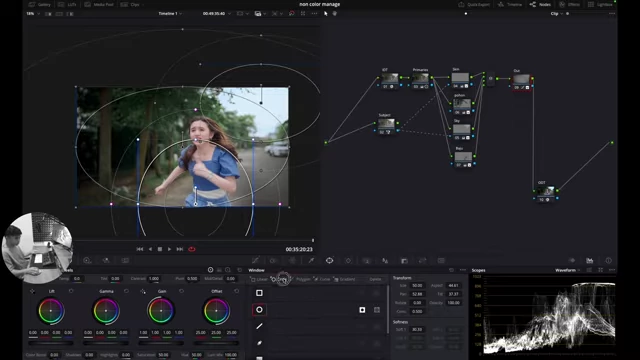Open the Gallery panel
This screenshot has height=360, width=640.
coord(40,4)
